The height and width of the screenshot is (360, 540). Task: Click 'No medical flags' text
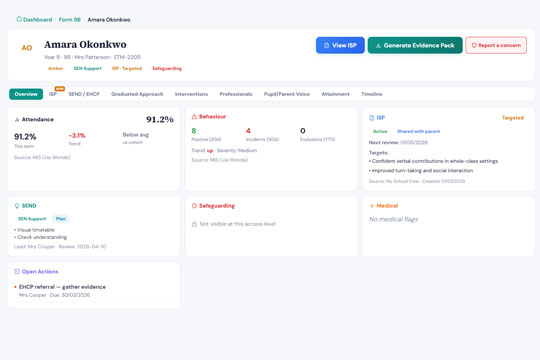coord(393,219)
